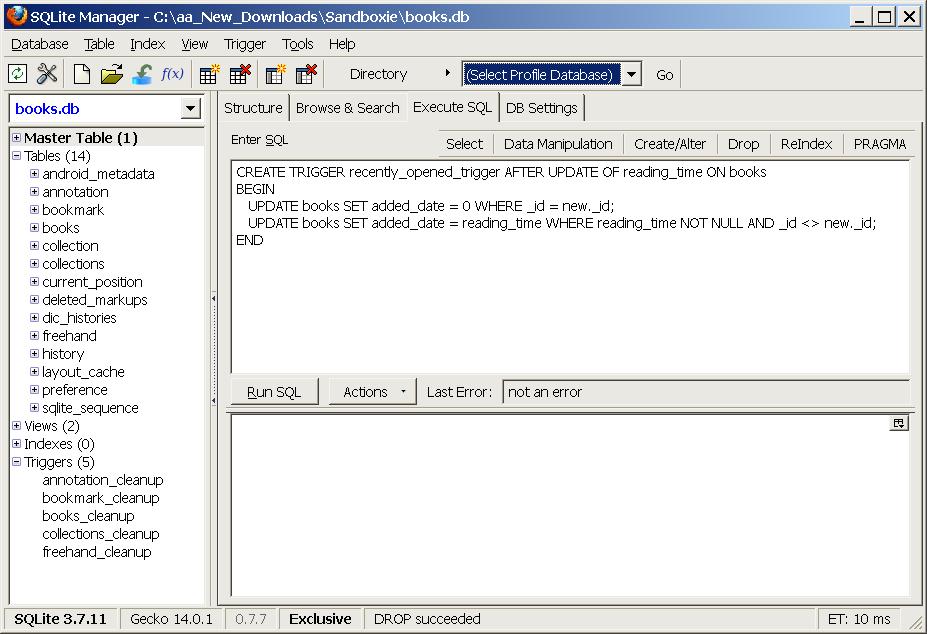927x634 pixels.
Task: Switch to the Structure tab
Action: point(253,108)
